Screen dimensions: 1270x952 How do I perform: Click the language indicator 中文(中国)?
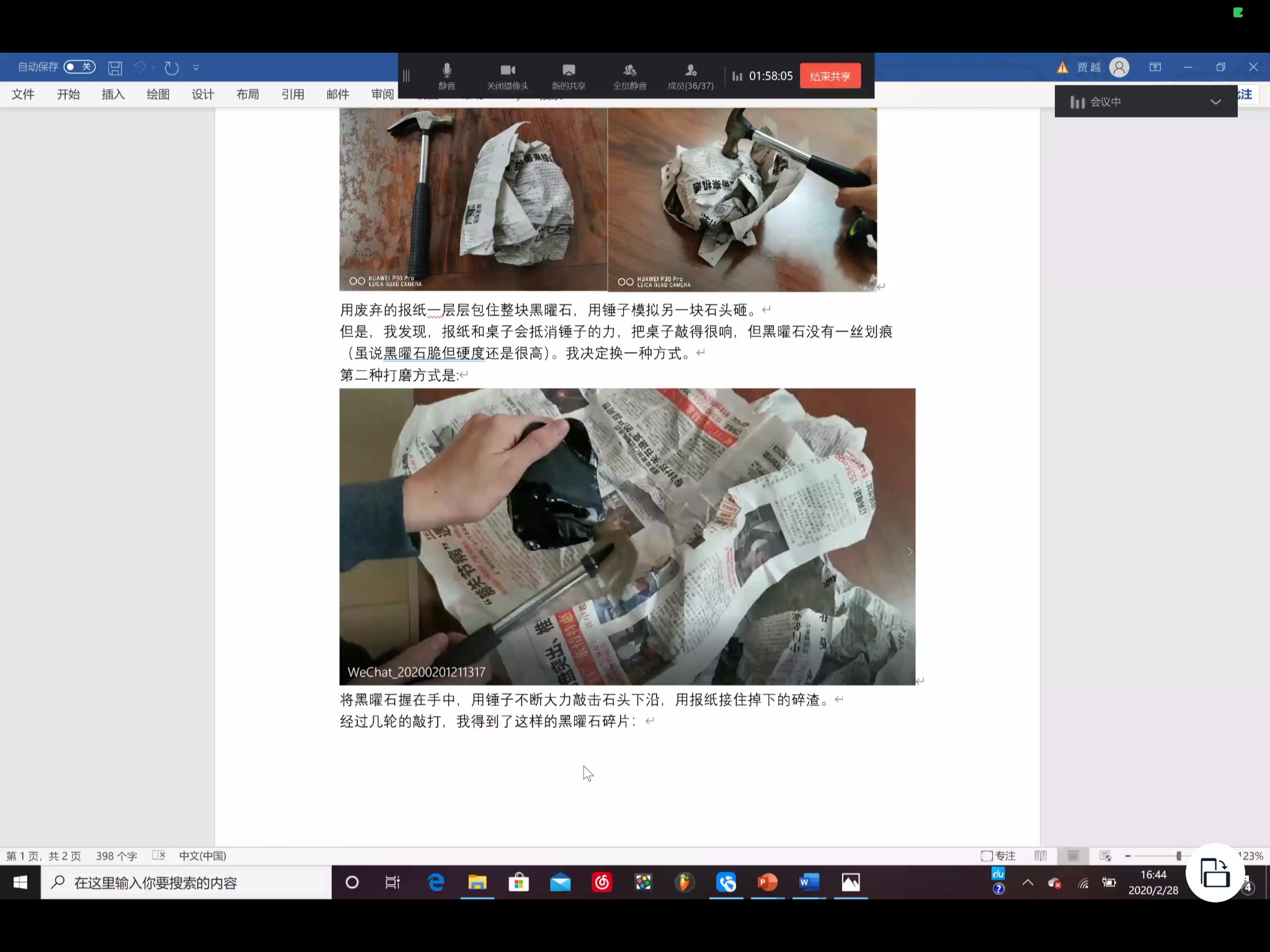click(x=203, y=856)
